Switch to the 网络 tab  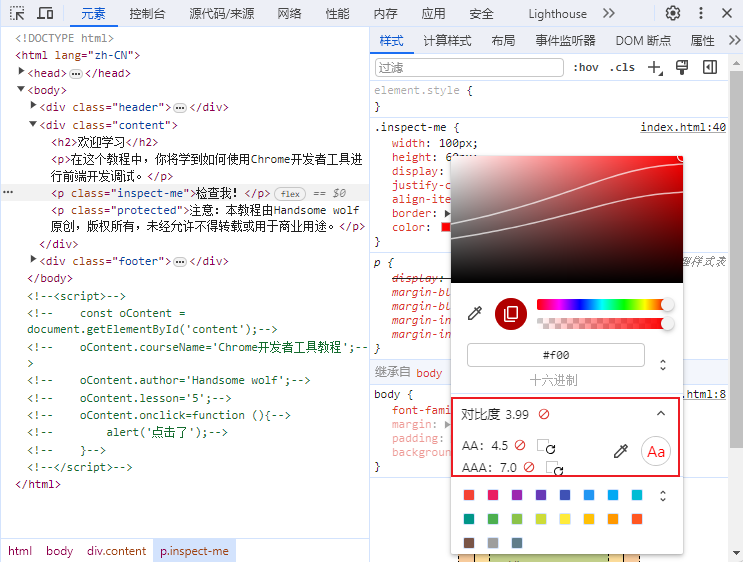coord(290,14)
